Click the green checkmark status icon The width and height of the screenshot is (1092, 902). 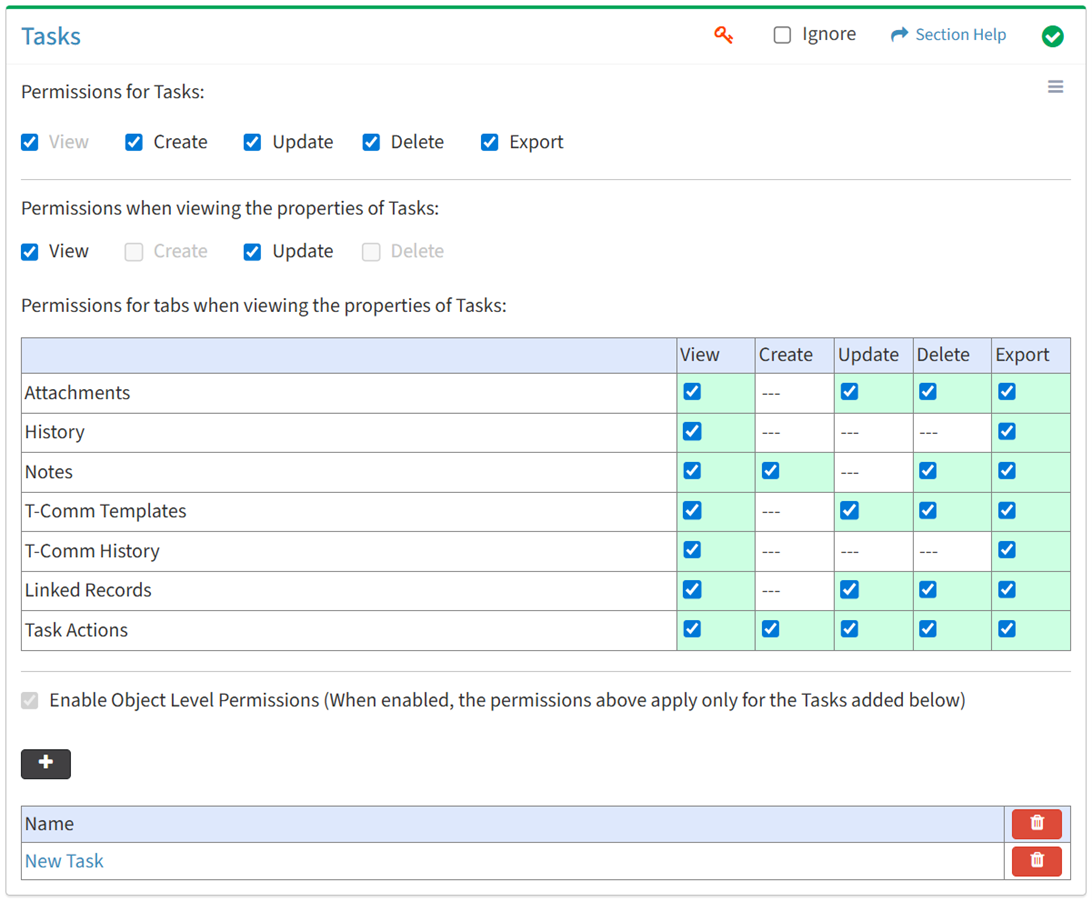1052,36
